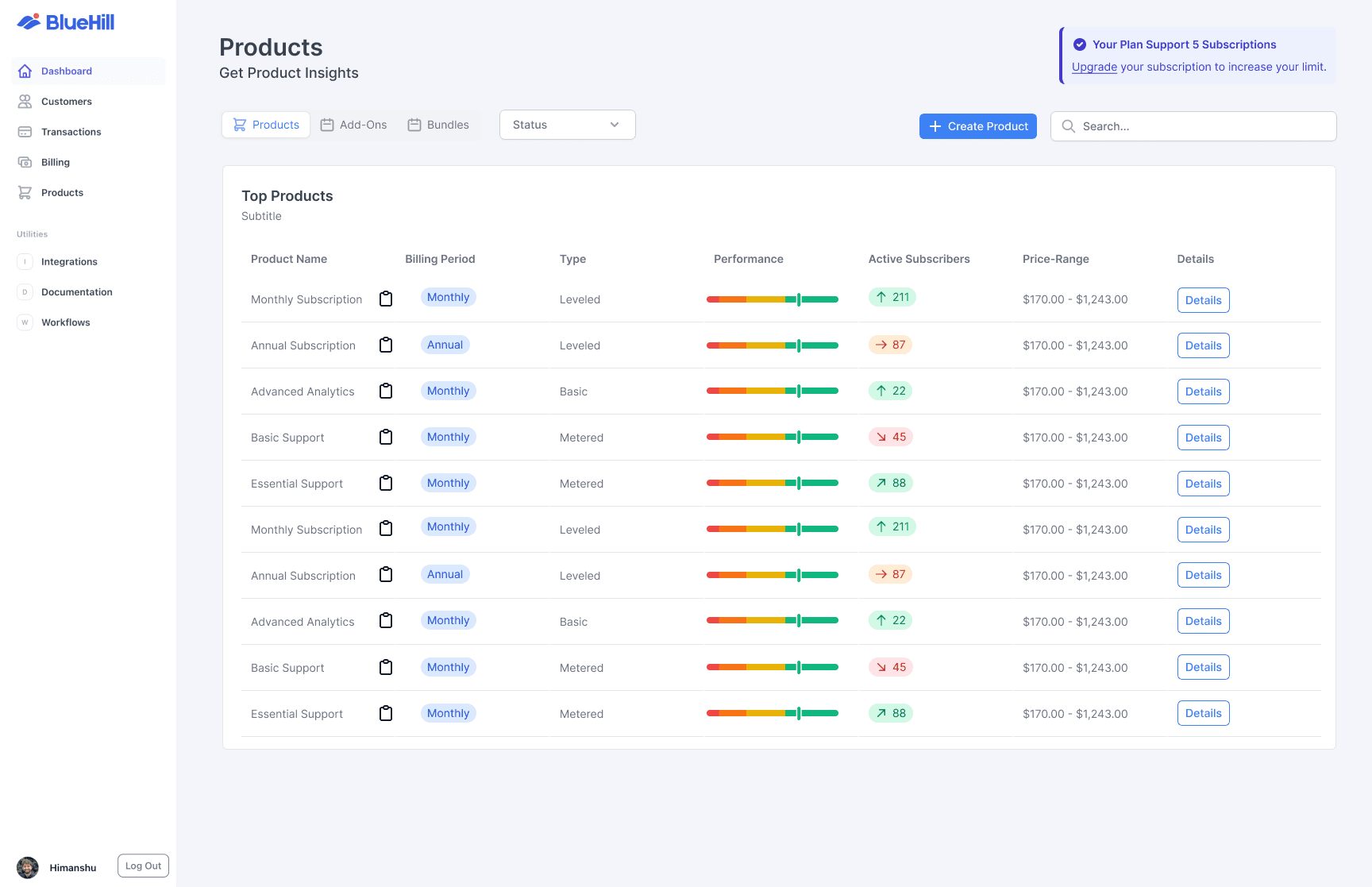Click the BlueHill logo
This screenshot has height=887, width=1372.
point(66,22)
